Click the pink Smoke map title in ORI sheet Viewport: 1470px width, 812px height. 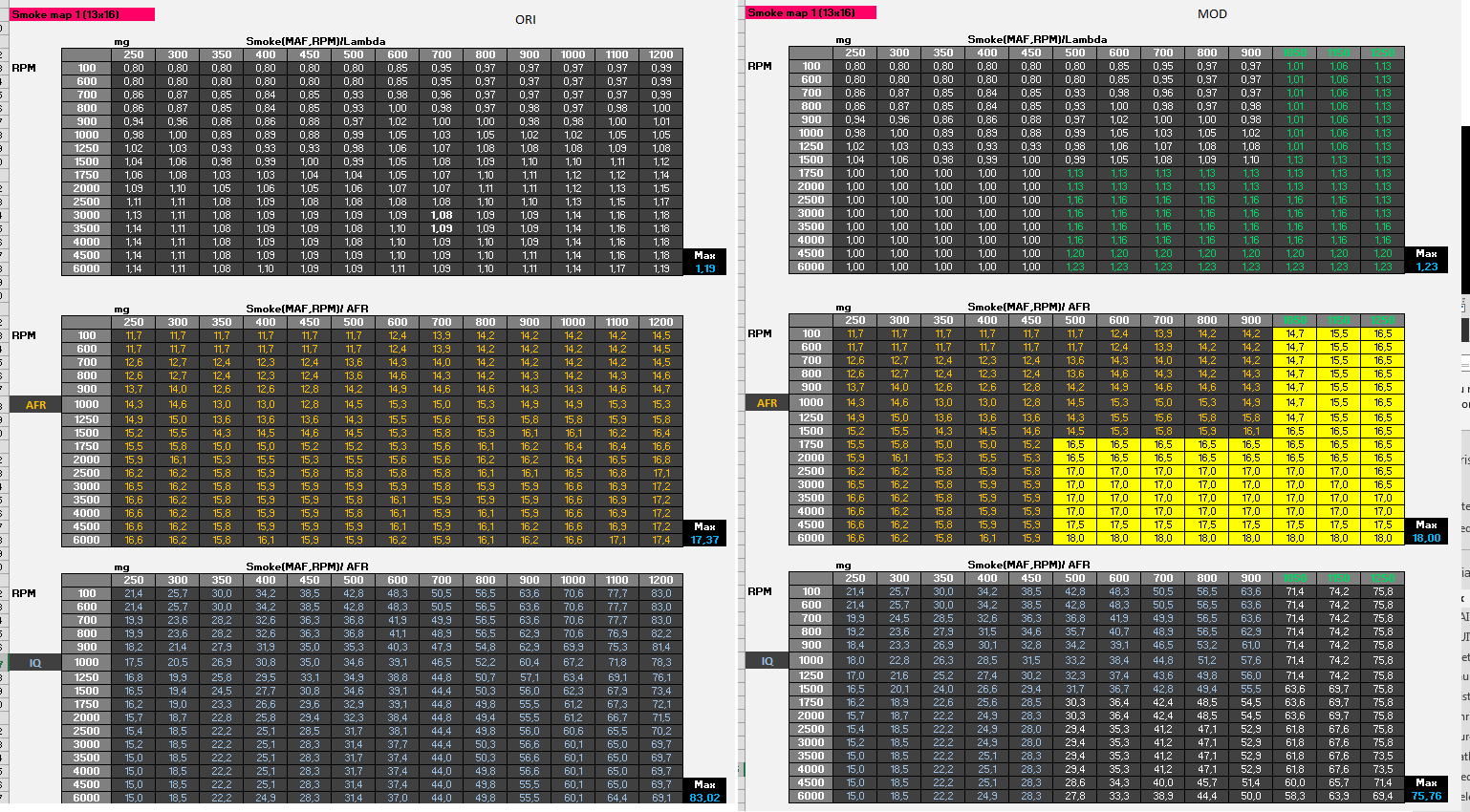point(81,14)
